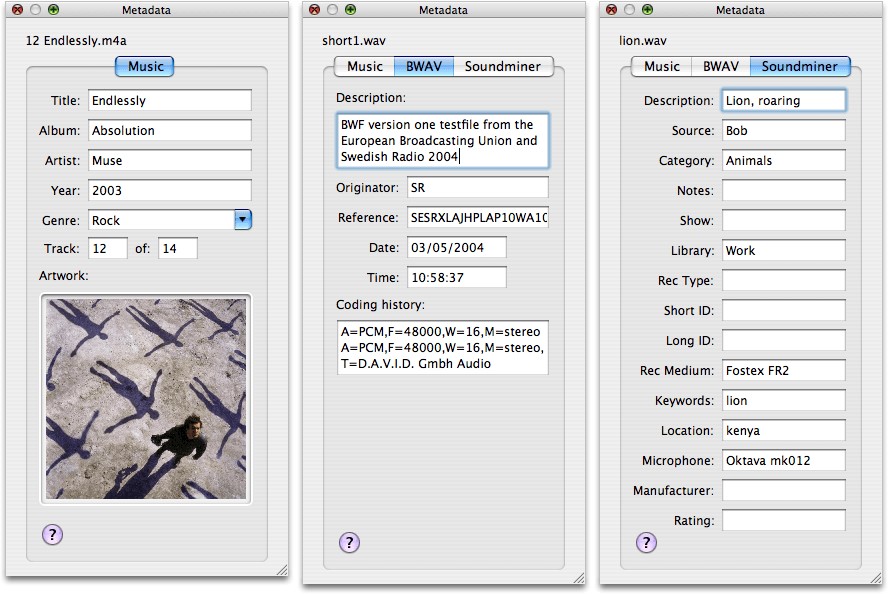
Task: Open help in the Endlessly.m4a window
Action: 52,534
